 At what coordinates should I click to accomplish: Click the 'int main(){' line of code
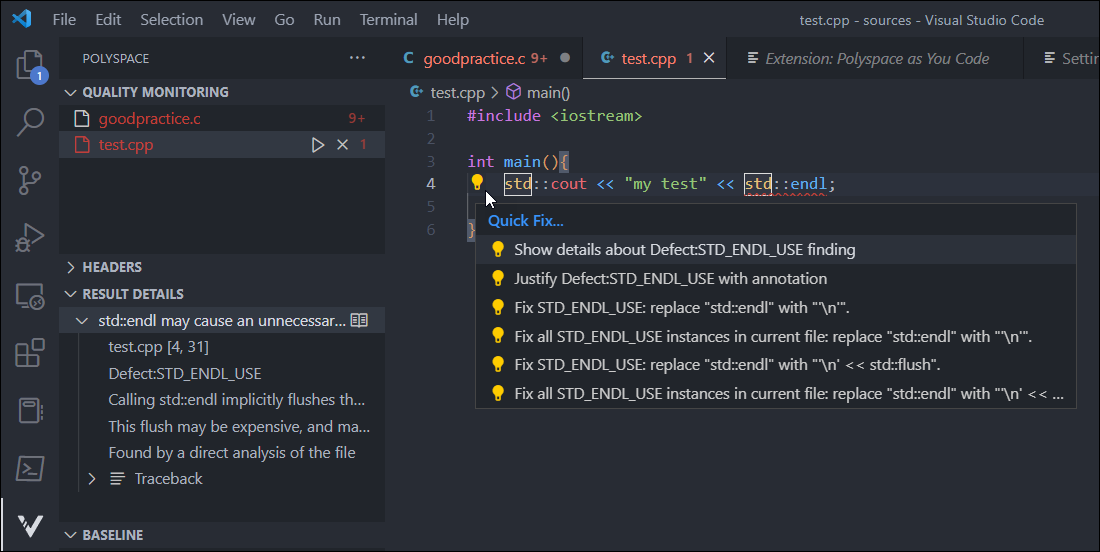click(518, 161)
